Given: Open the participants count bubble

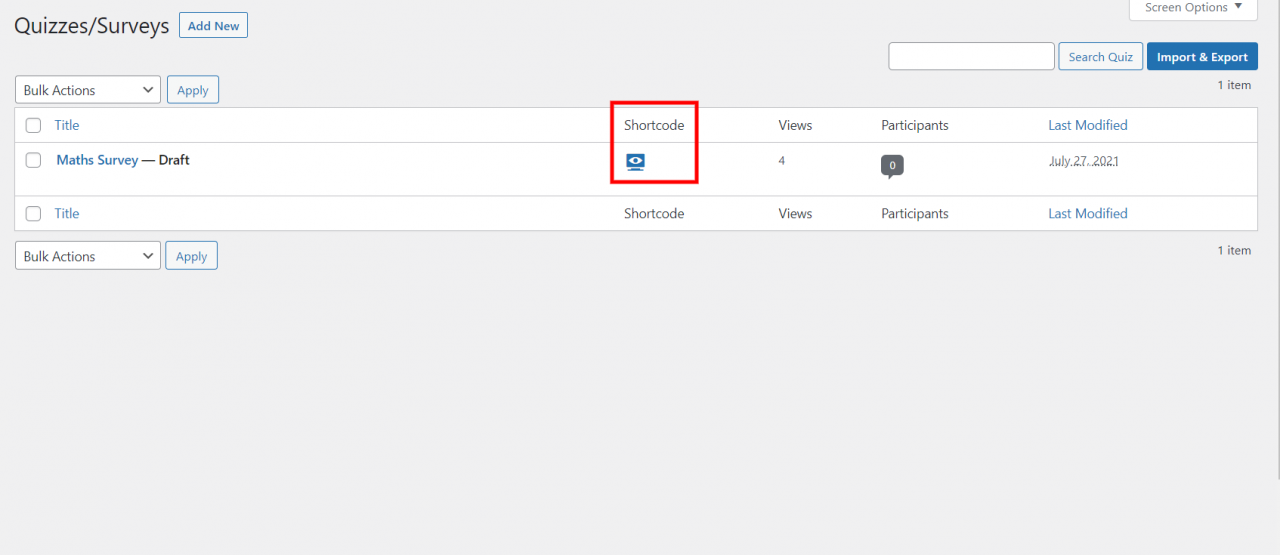Looking at the screenshot, I should tap(892, 166).
